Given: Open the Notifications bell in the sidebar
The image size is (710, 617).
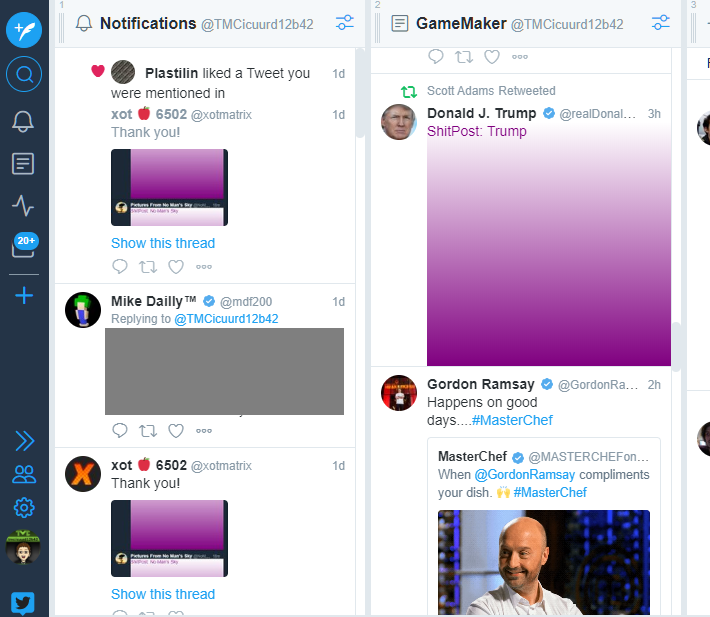Looking at the screenshot, I should point(23,121).
